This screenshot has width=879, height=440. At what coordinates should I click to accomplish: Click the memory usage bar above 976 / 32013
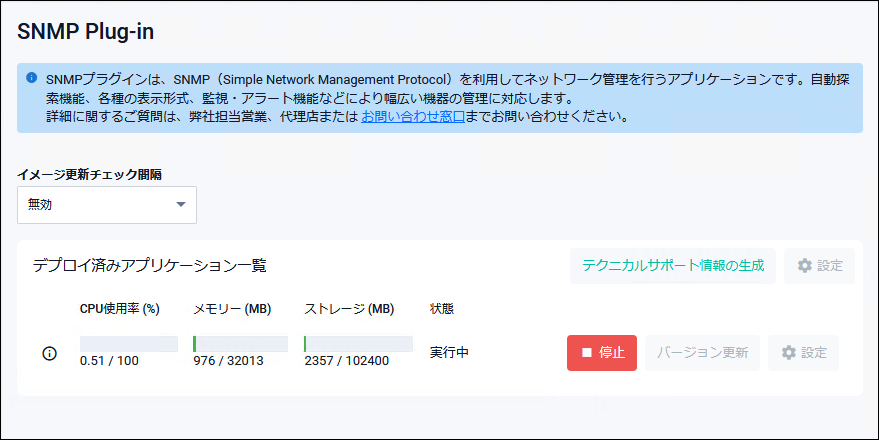click(240, 344)
